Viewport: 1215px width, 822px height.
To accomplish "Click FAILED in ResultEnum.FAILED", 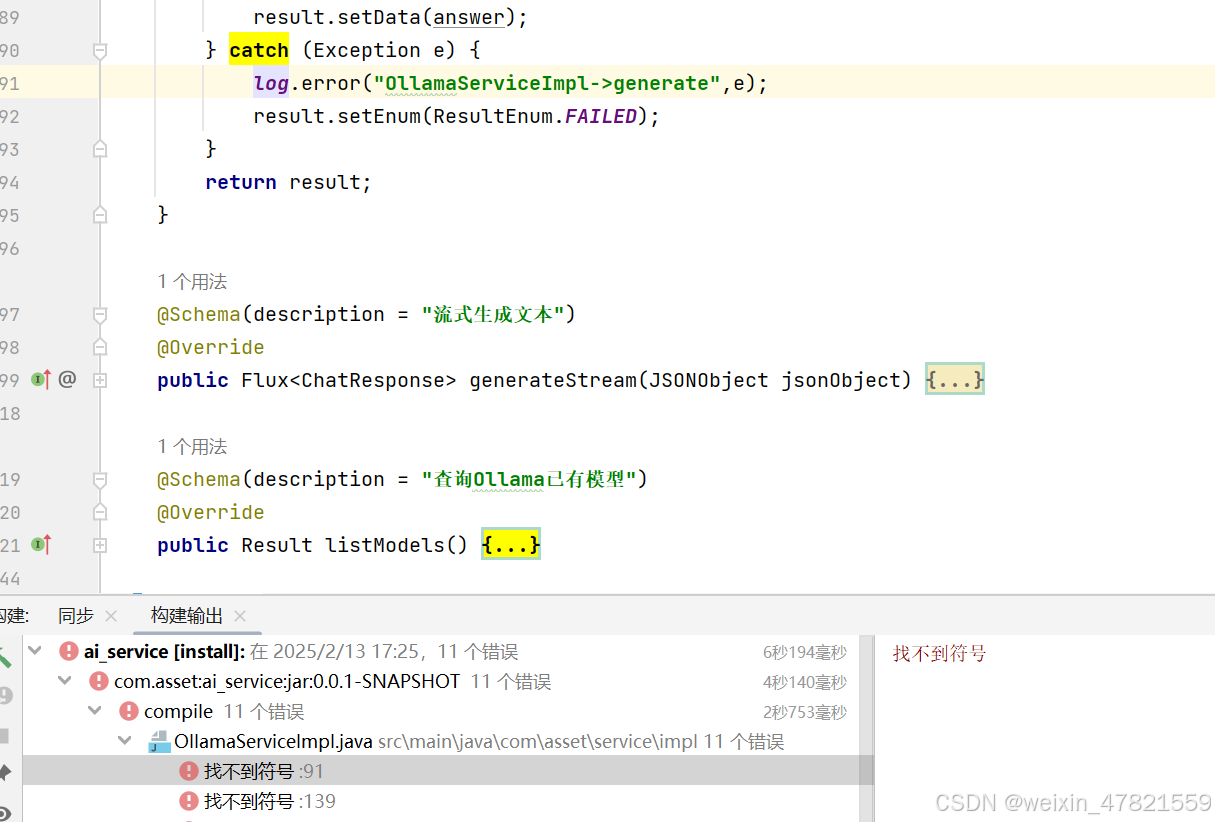I will tap(601, 116).
